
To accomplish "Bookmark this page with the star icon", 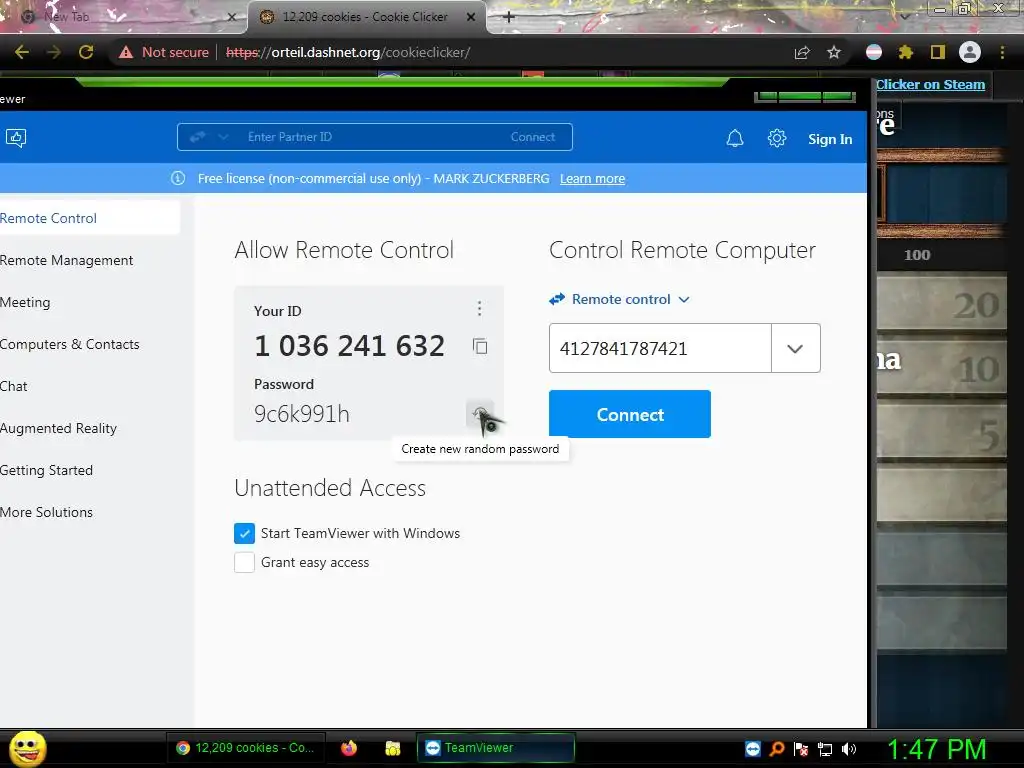I will click(834, 52).
